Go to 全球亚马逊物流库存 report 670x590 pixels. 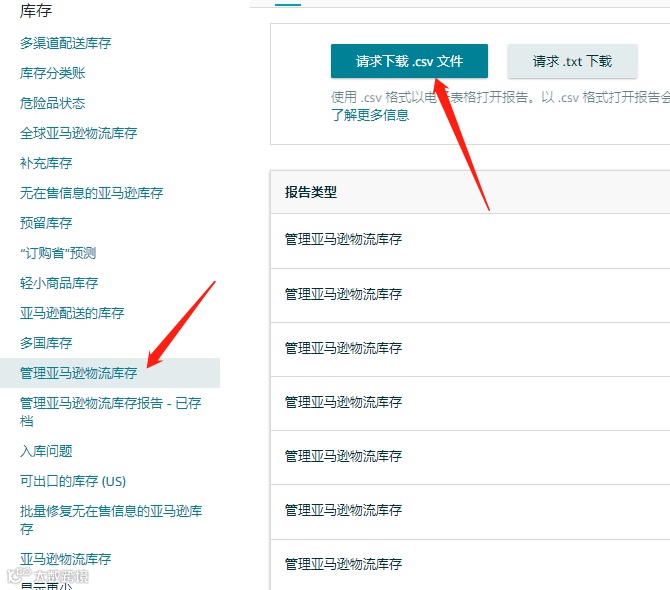coord(79,133)
